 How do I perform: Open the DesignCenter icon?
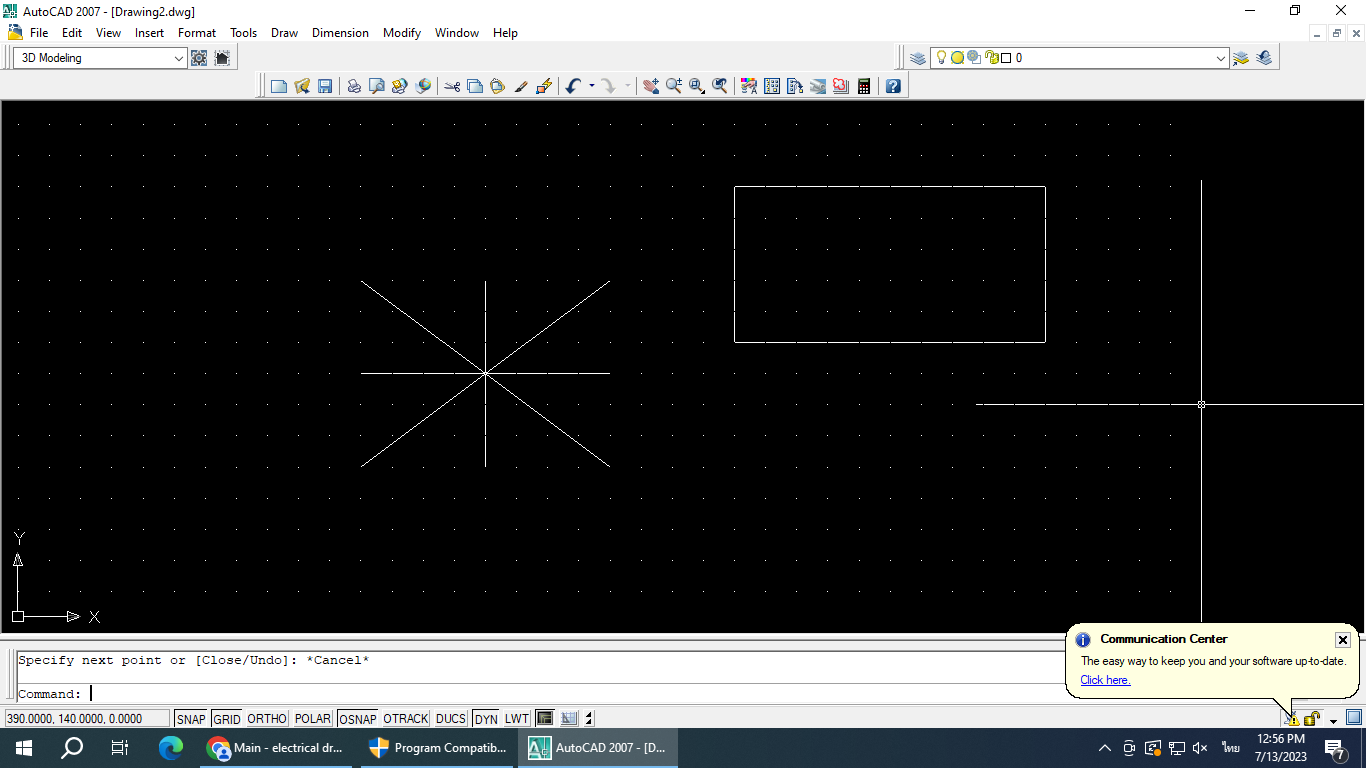coord(772,87)
